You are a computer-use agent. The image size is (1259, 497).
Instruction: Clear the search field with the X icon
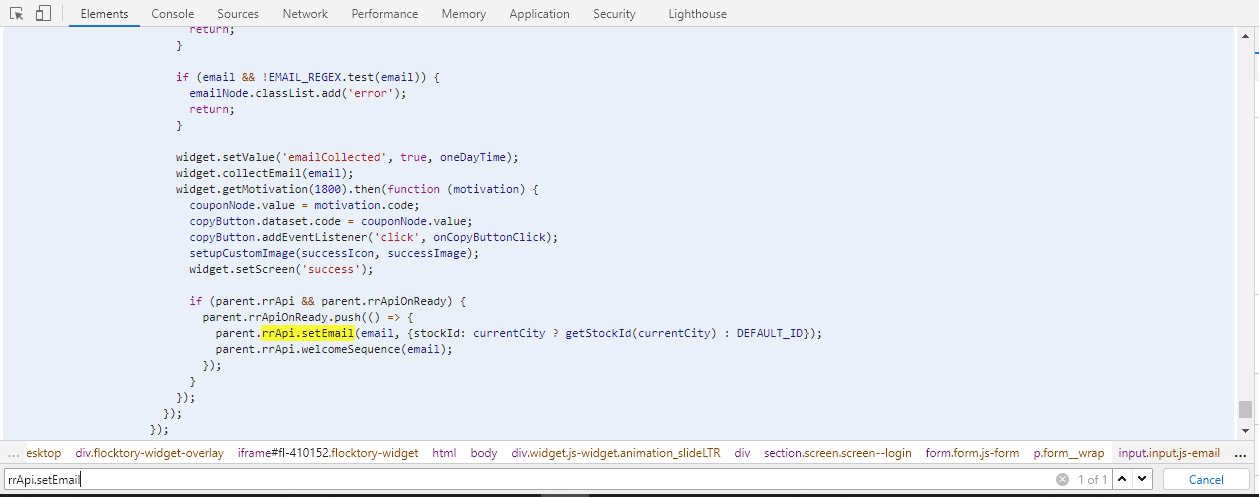(x=1062, y=480)
